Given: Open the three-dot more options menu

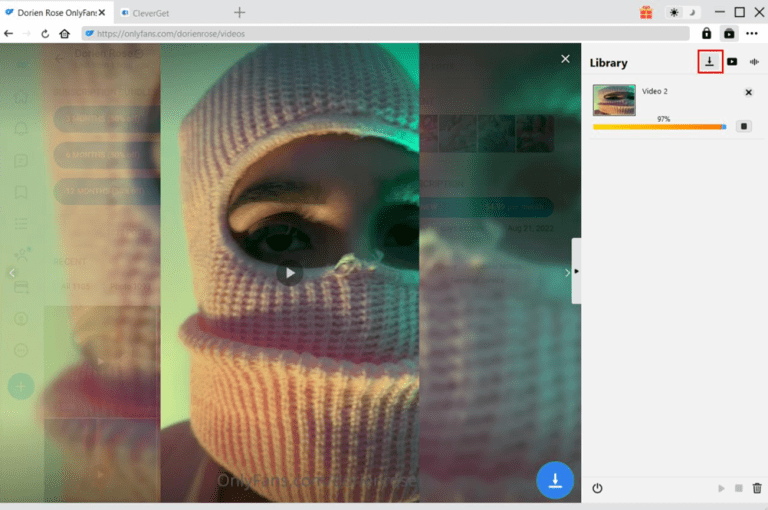Looking at the screenshot, I should tap(752, 33).
